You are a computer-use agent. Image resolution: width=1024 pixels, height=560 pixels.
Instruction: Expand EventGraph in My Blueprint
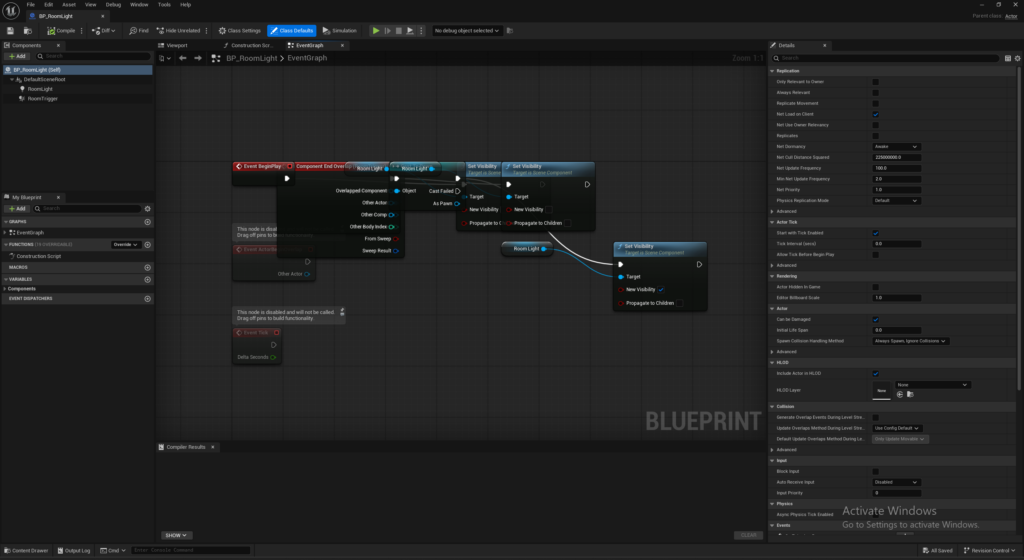tap(5, 233)
